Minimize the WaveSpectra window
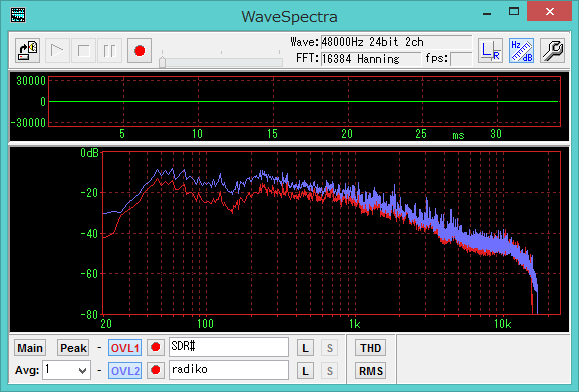579x392 pixels. (x=487, y=13)
